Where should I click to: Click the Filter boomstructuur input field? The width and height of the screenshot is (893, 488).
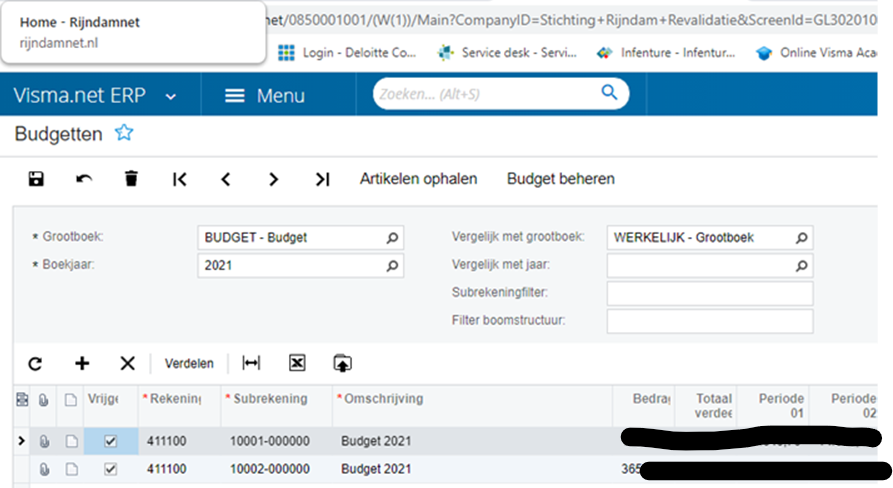coord(710,321)
